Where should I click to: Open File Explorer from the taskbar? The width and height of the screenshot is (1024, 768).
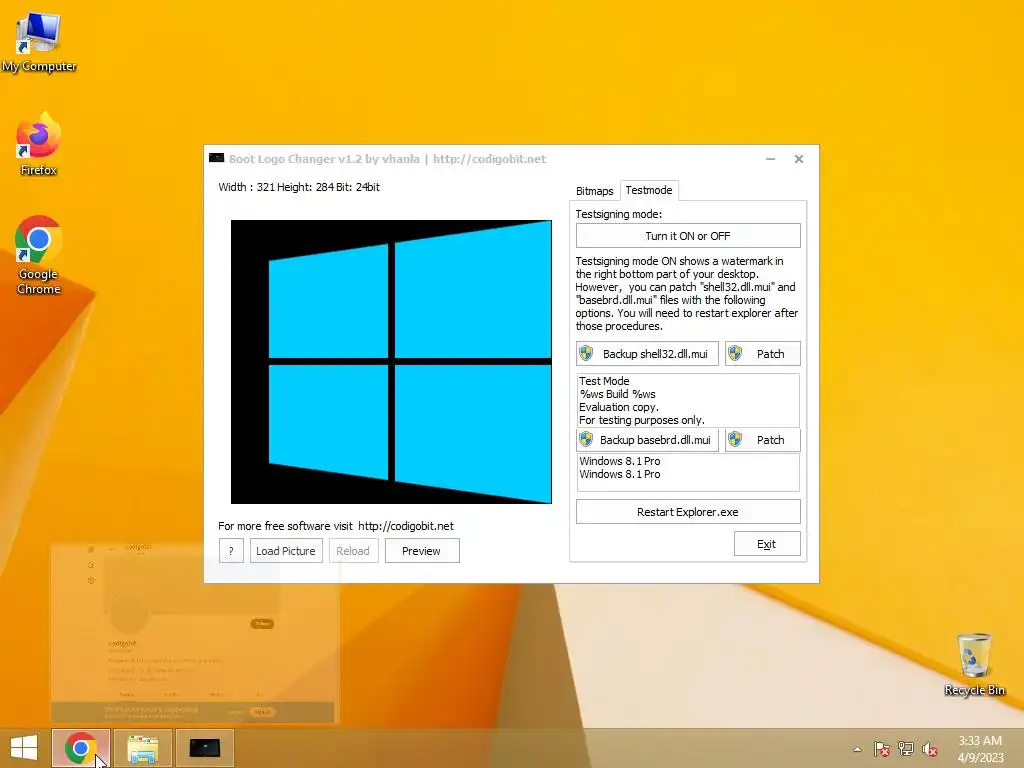tap(143, 748)
